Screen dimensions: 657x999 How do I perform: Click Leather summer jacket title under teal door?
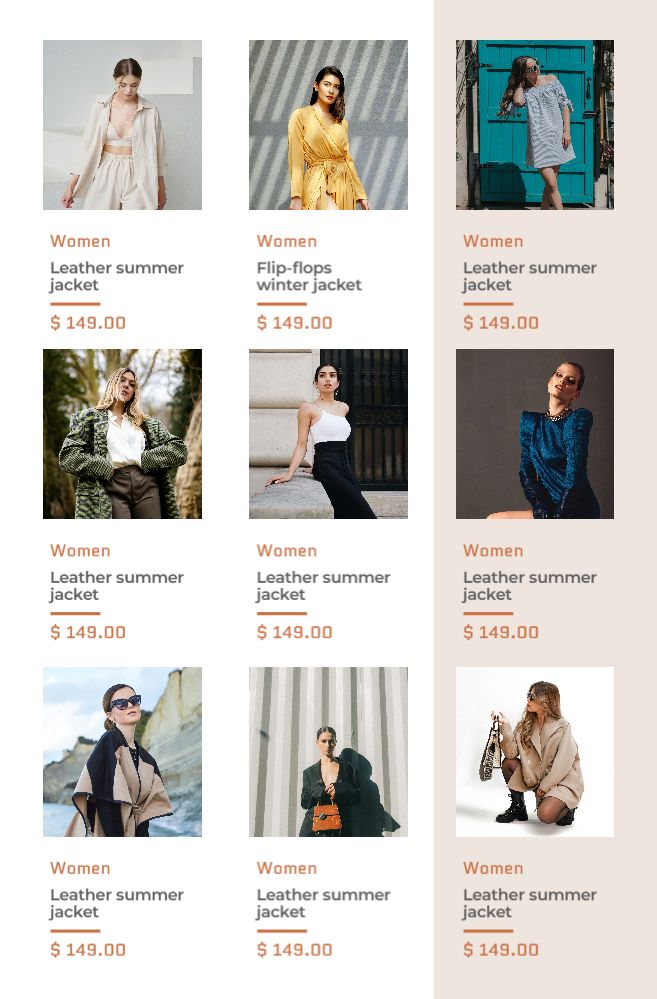pyautogui.click(x=530, y=277)
